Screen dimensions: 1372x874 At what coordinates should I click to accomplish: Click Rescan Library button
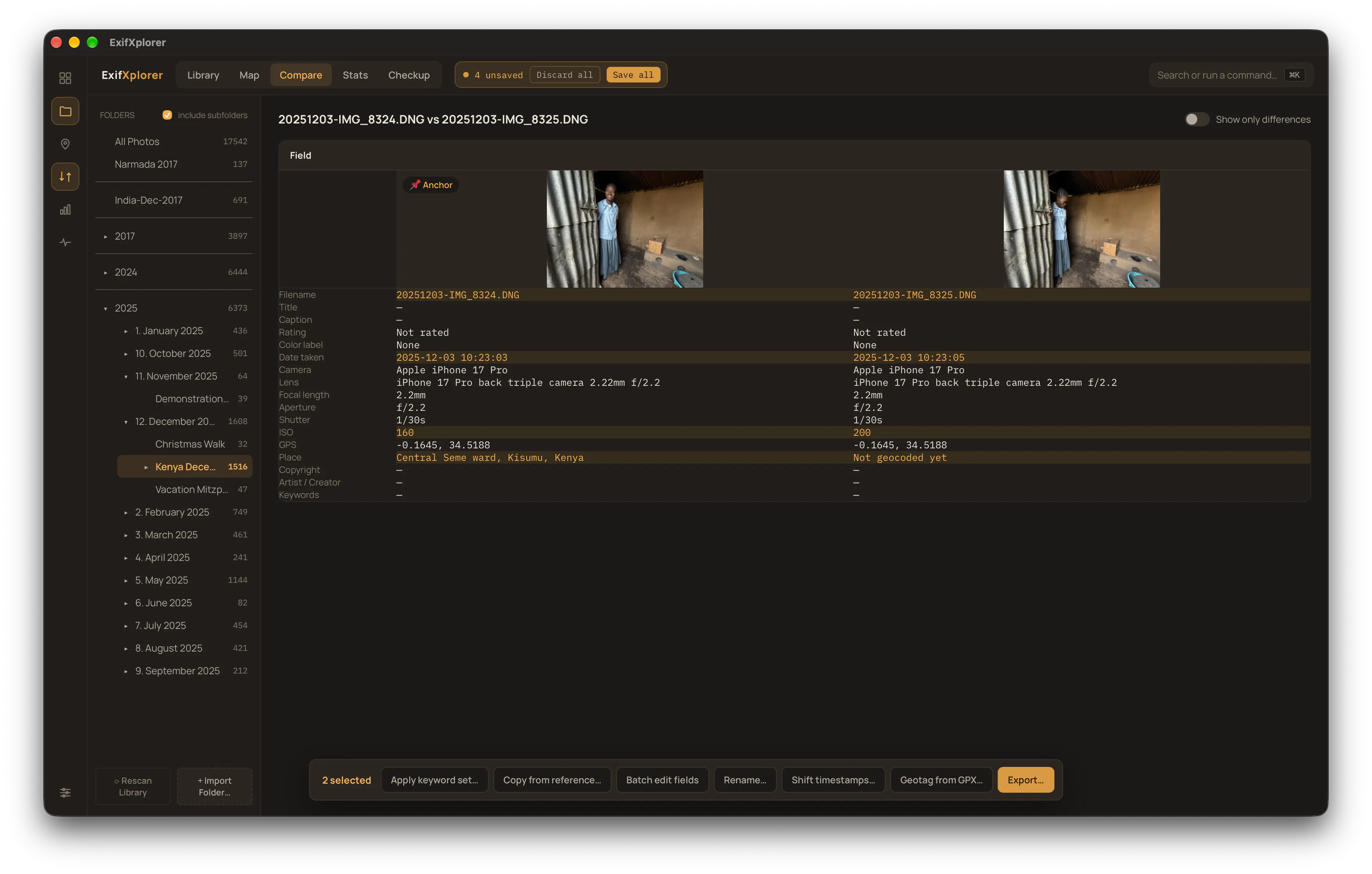(133, 786)
